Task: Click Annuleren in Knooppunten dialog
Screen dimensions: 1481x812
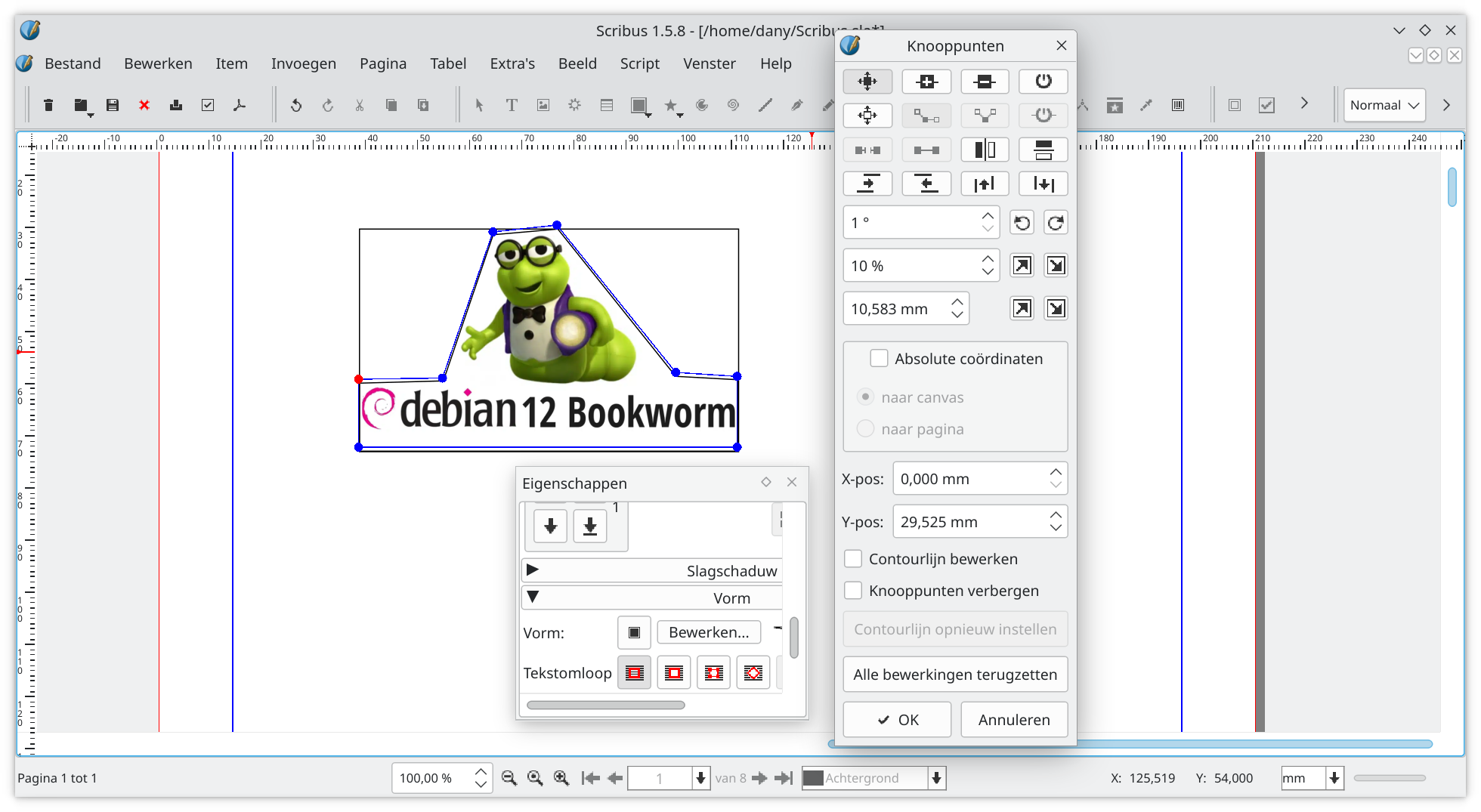Action: (1014, 720)
